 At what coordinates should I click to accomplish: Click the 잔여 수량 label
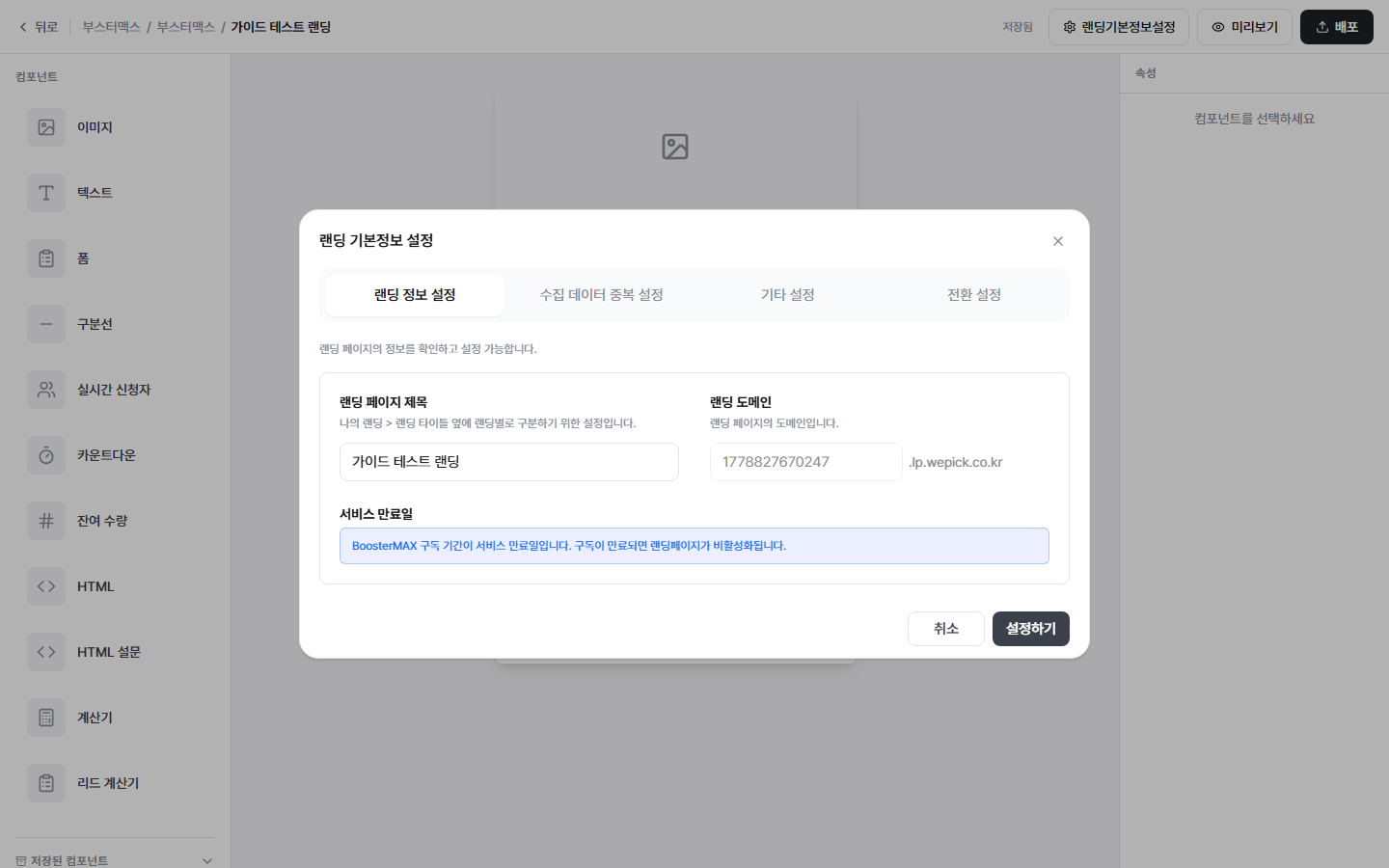click(102, 521)
